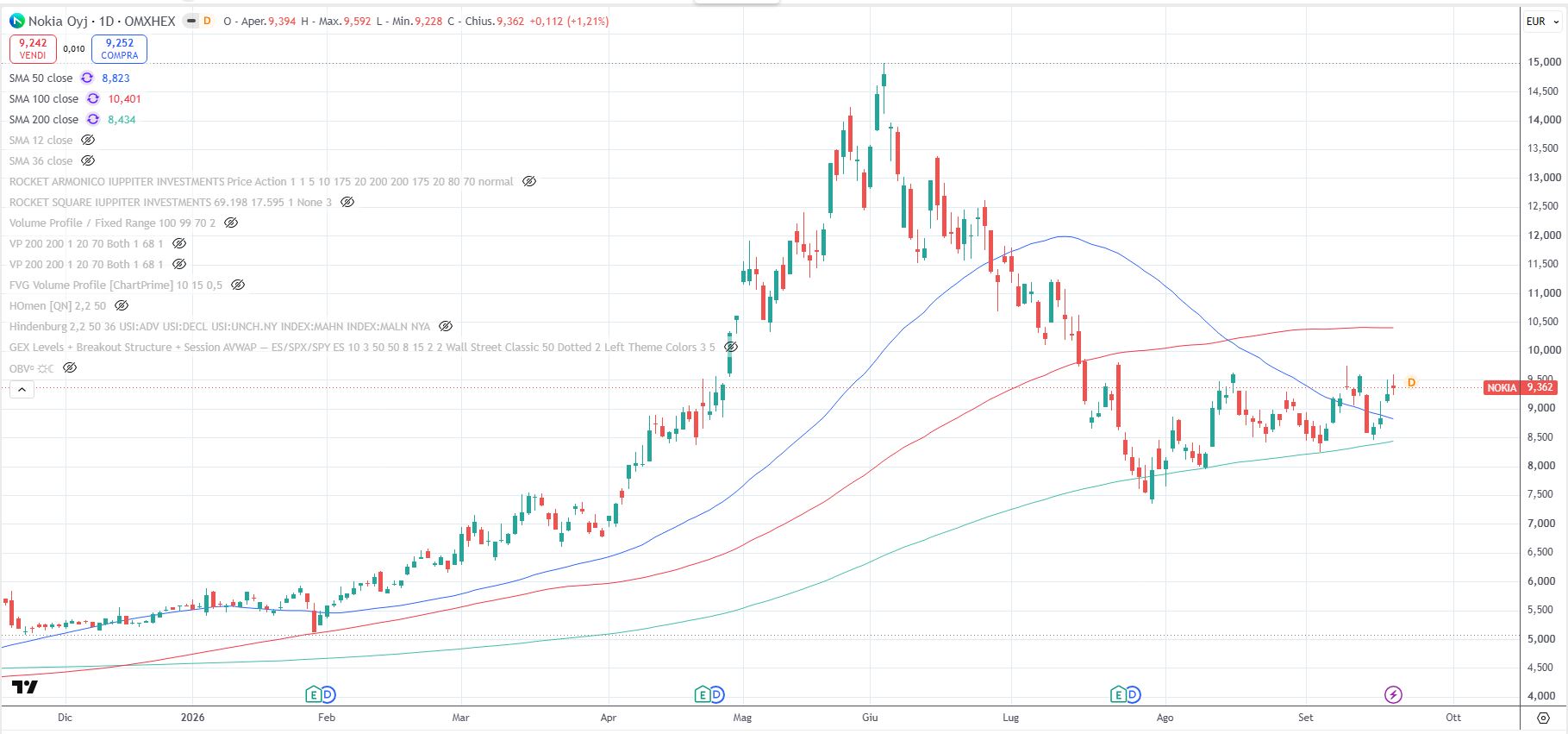The width and height of the screenshot is (1568, 734).
Task: Click the purple lightning bolt event icon
Action: coord(1393,694)
